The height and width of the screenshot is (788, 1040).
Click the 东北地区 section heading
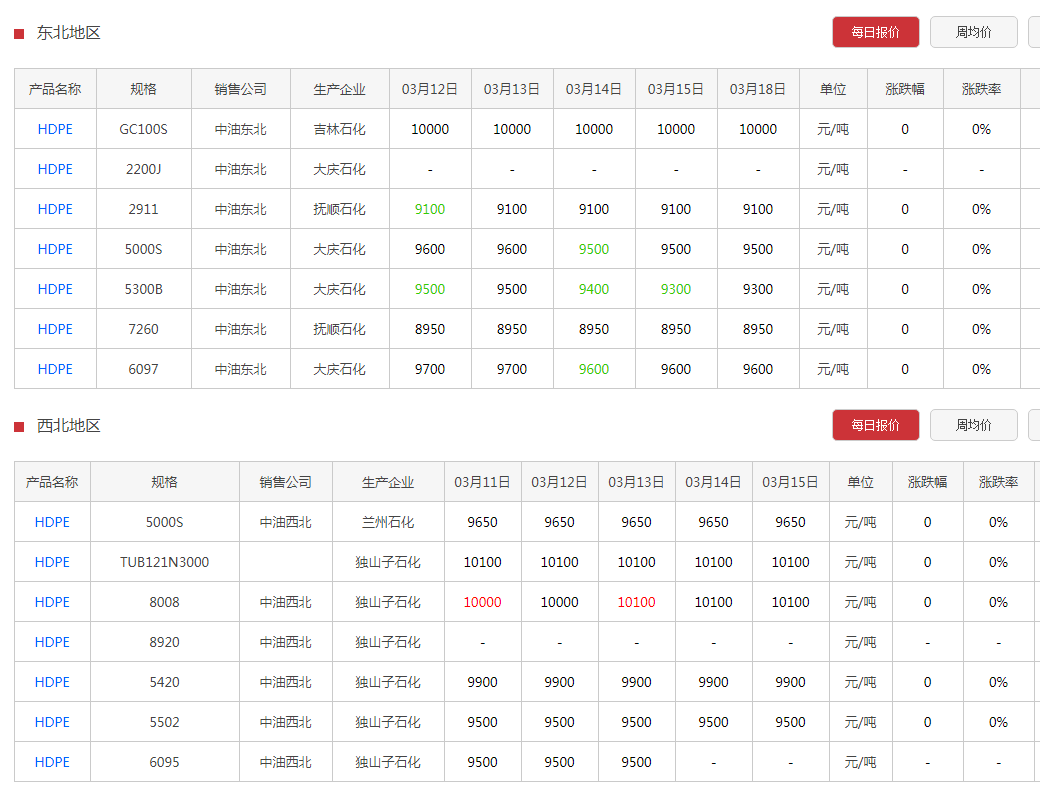click(68, 33)
